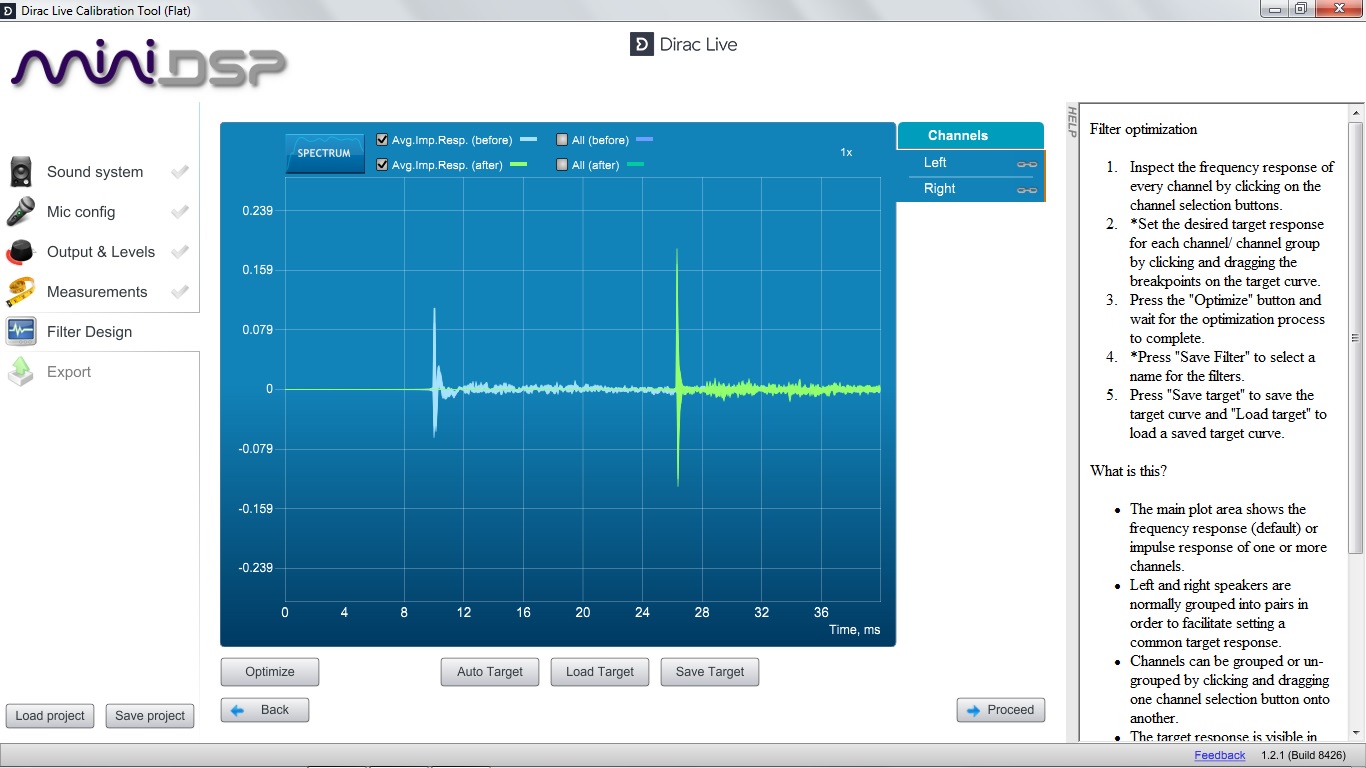Select the Right channel tab
The height and width of the screenshot is (768, 1366).
click(x=940, y=189)
